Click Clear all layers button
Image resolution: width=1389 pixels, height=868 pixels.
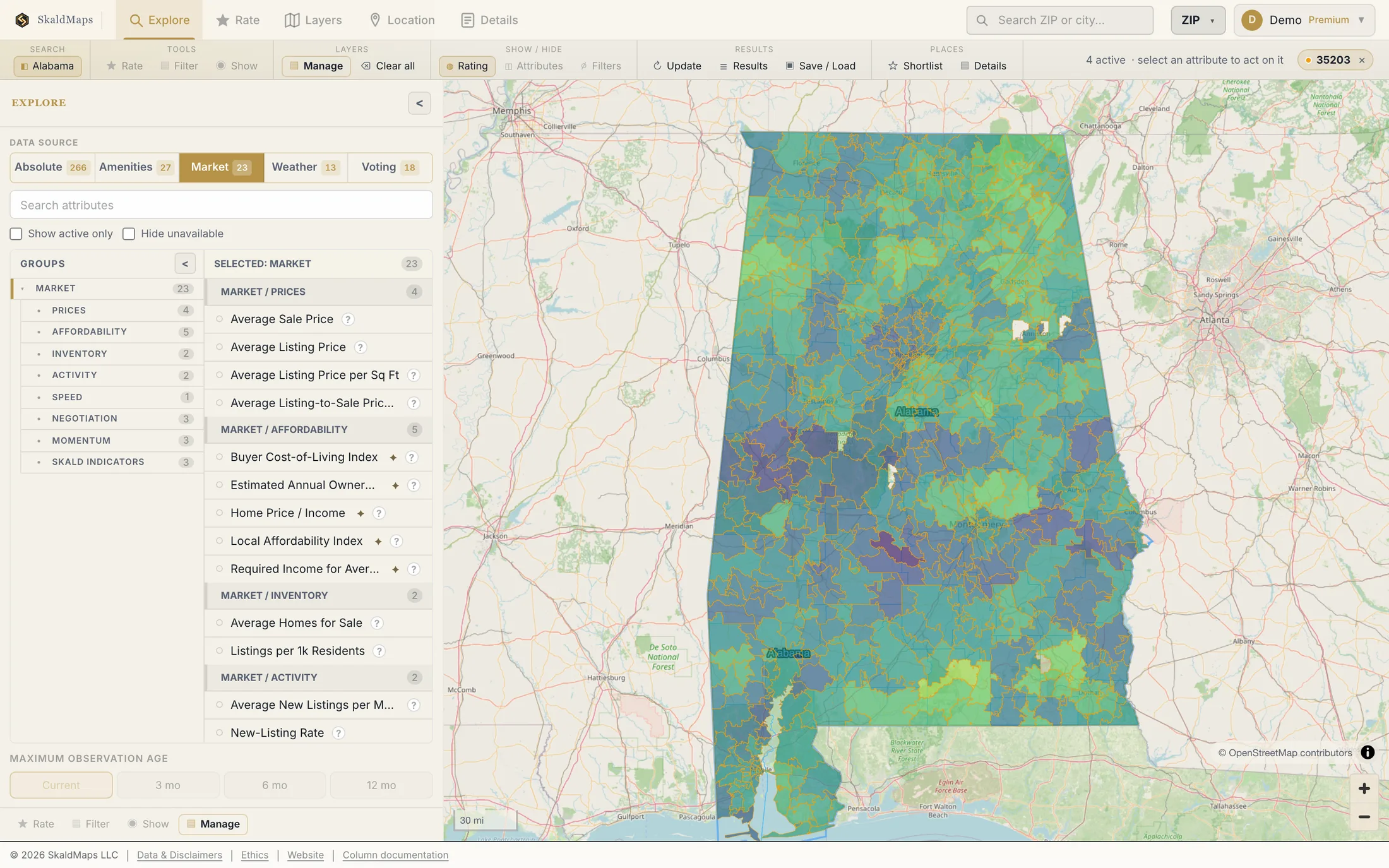click(x=388, y=66)
